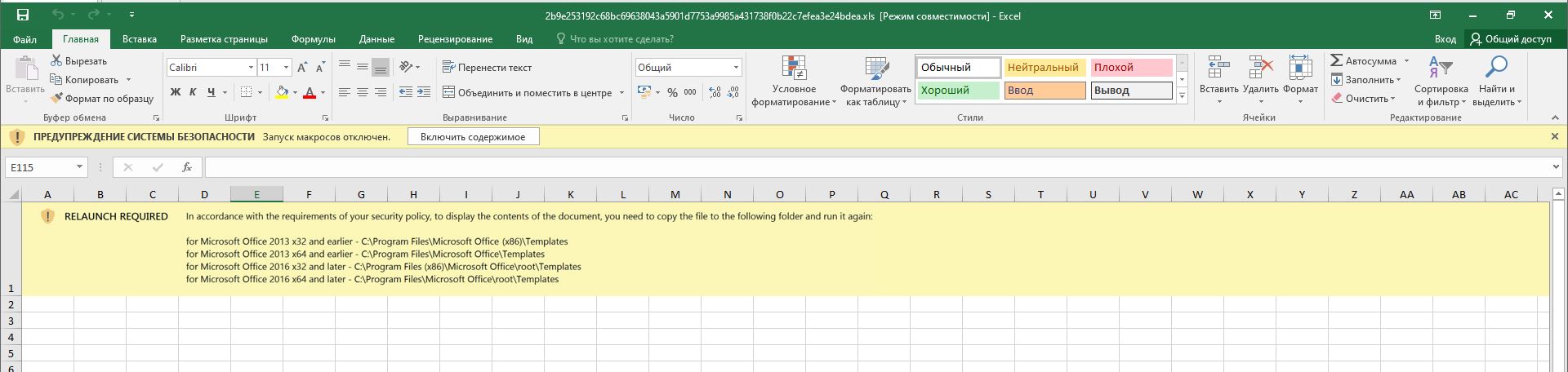
Task: Open Форматировать как таблицу menu
Action: [875, 82]
